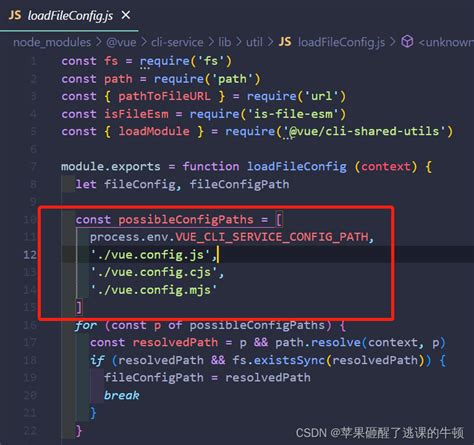
Task: Click the break statement in the loop
Action: tap(121, 395)
